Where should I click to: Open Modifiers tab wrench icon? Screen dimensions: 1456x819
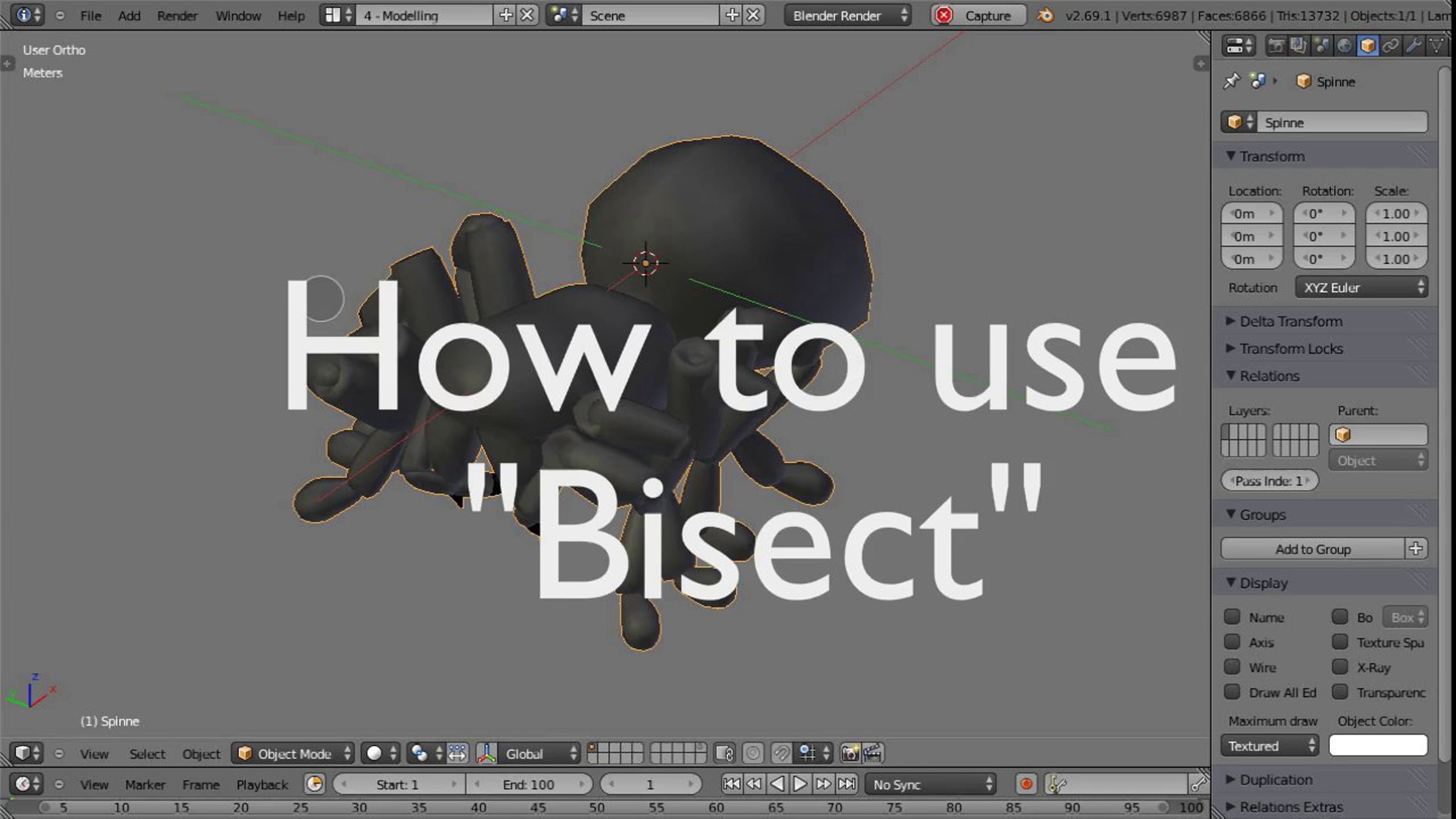[1414, 45]
